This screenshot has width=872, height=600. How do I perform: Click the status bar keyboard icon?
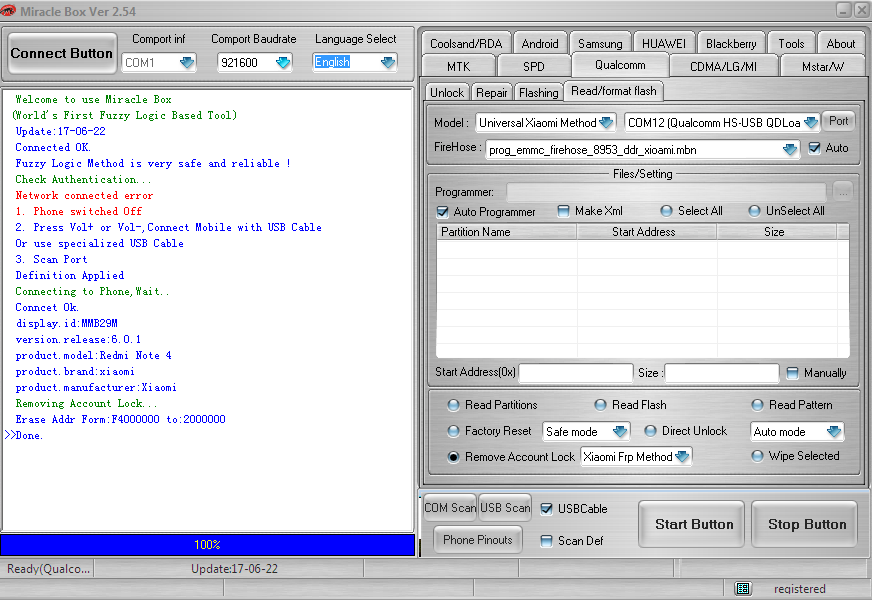[743, 588]
